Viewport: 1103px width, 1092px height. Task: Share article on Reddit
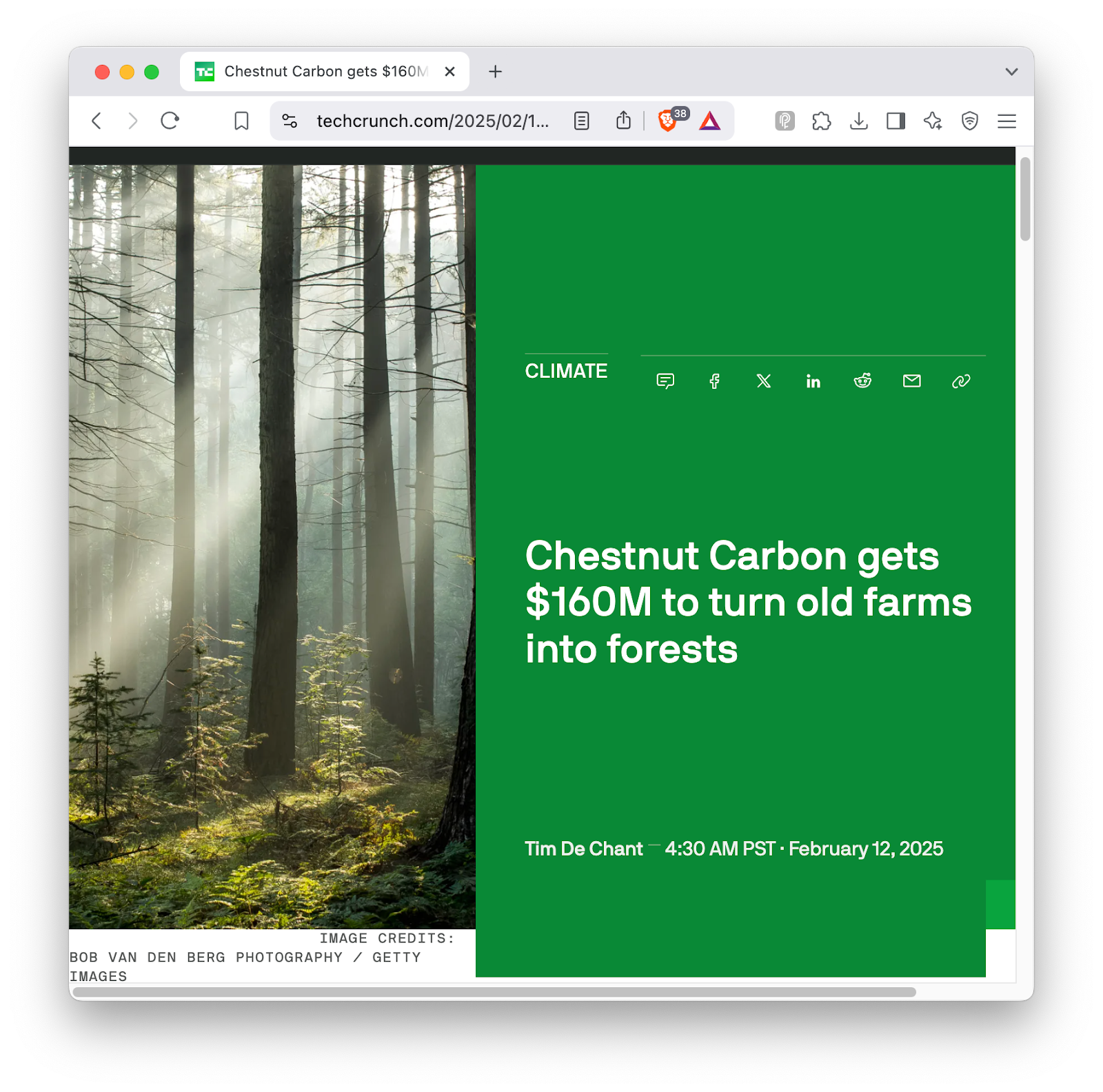[862, 381]
